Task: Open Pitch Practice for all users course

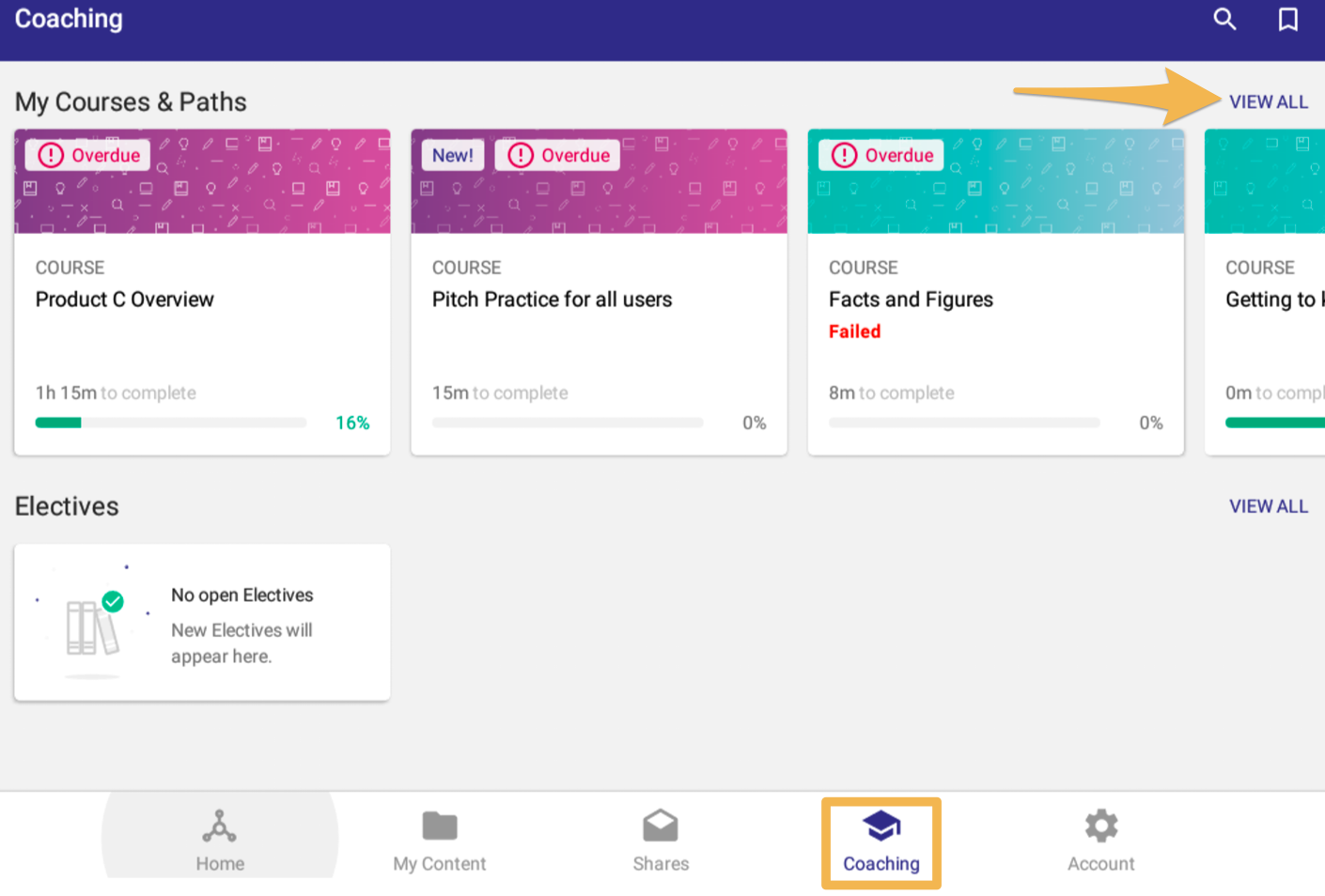Action: [552, 300]
